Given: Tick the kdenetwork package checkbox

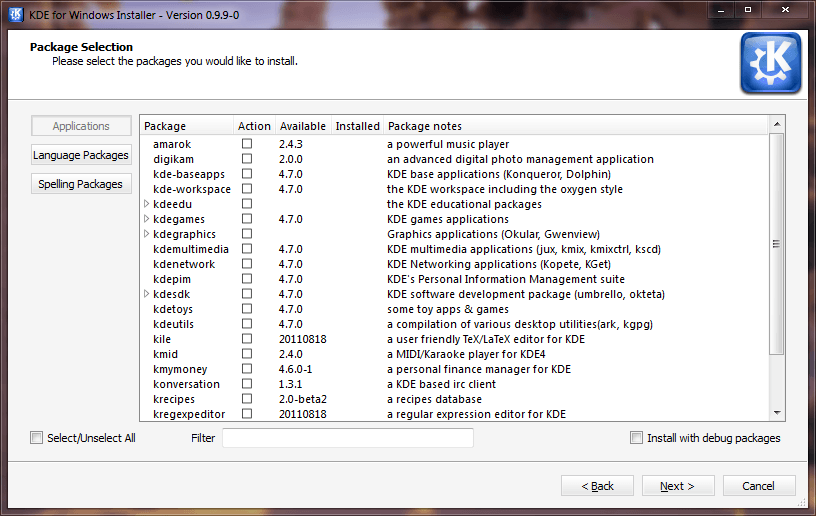Looking at the screenshot, I should [x=247, y=264].
